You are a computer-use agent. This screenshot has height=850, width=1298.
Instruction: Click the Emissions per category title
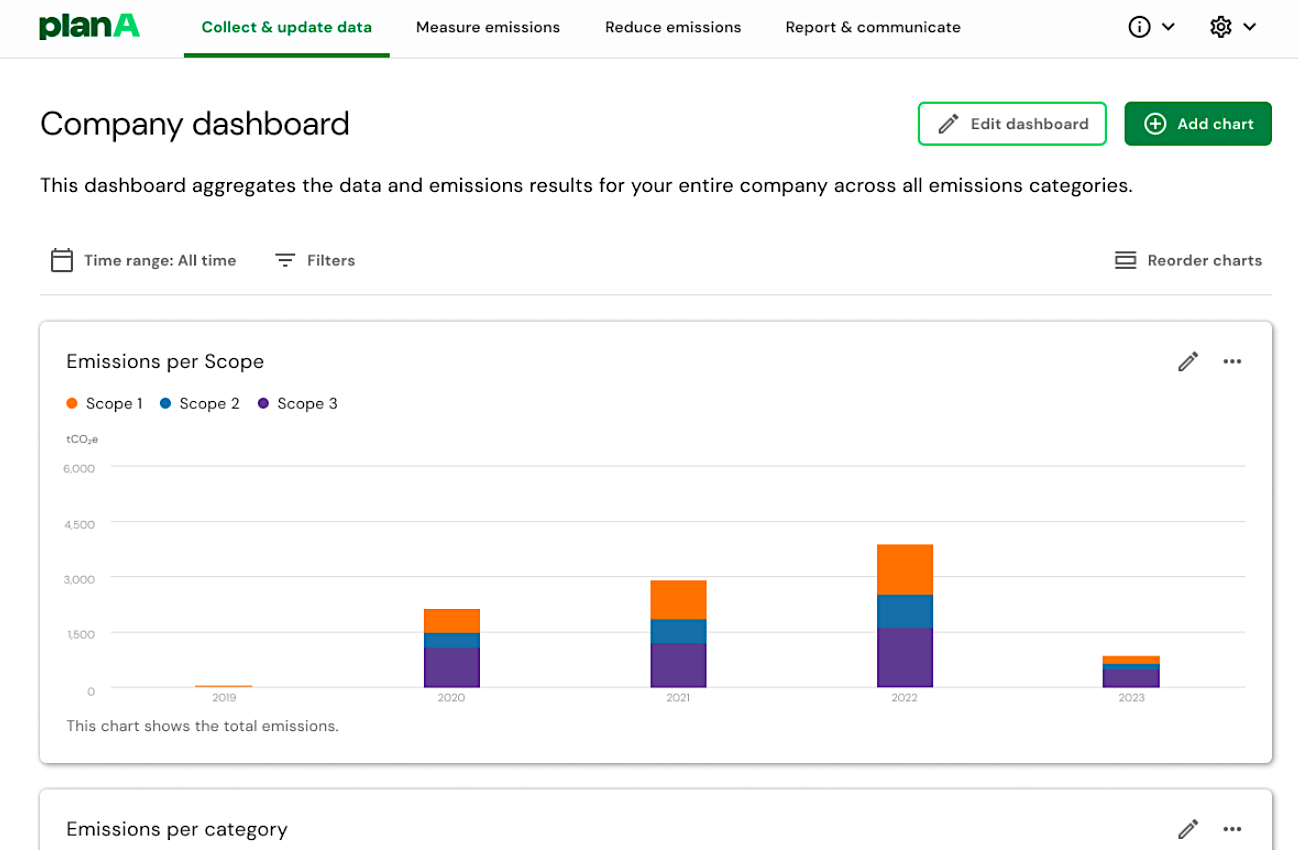[177, 830]
